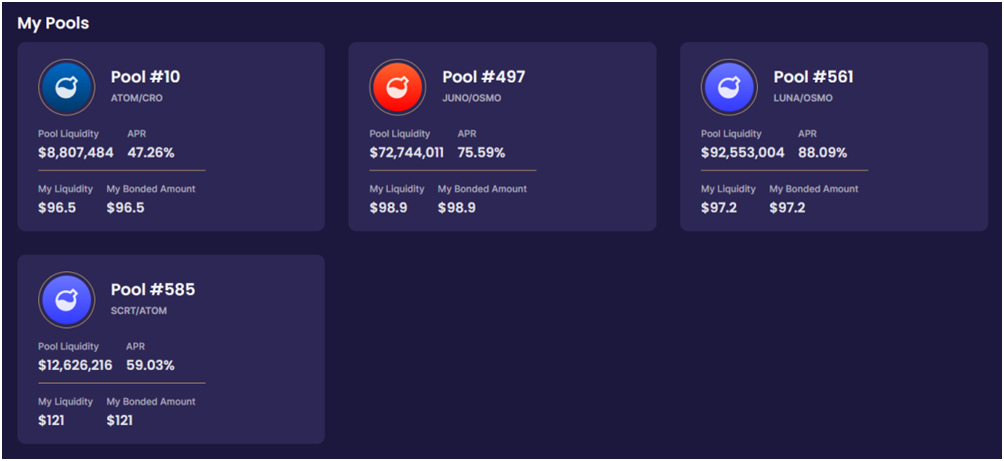Click the 75.59% APR value
Viewport: 1004px width, 461px height.
click(481, 153)
